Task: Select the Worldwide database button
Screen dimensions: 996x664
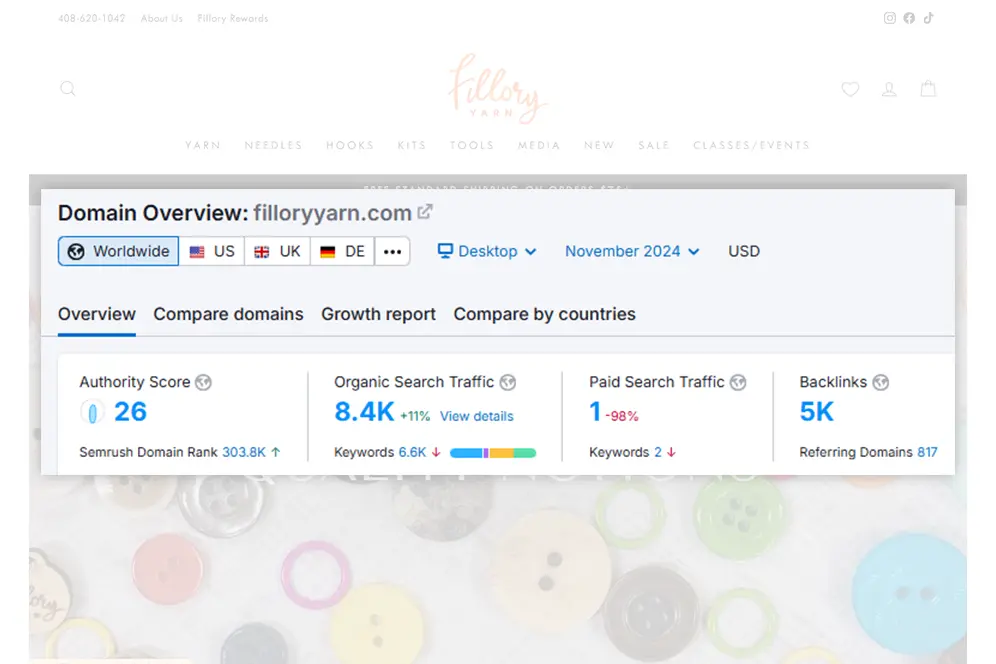Action: (119, 251)
